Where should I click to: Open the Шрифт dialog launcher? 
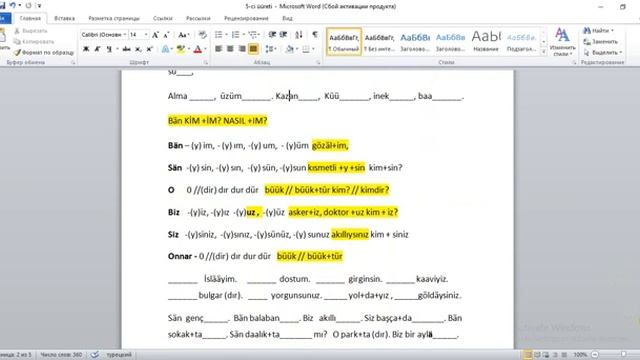coord(206,62)
